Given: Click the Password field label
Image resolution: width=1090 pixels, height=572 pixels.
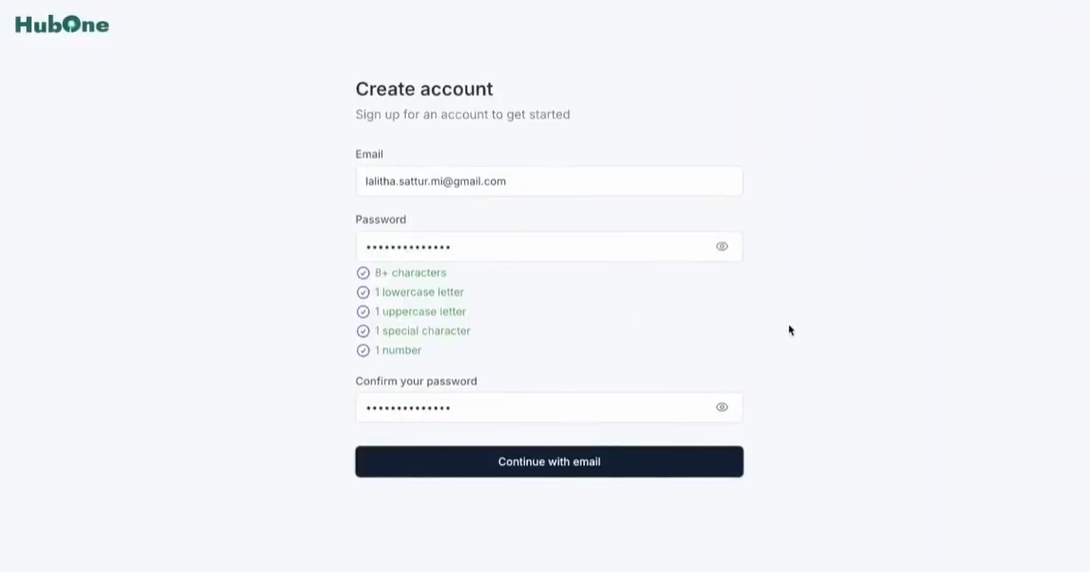Looking at the screenshot, I should click(x=380, y=220).
